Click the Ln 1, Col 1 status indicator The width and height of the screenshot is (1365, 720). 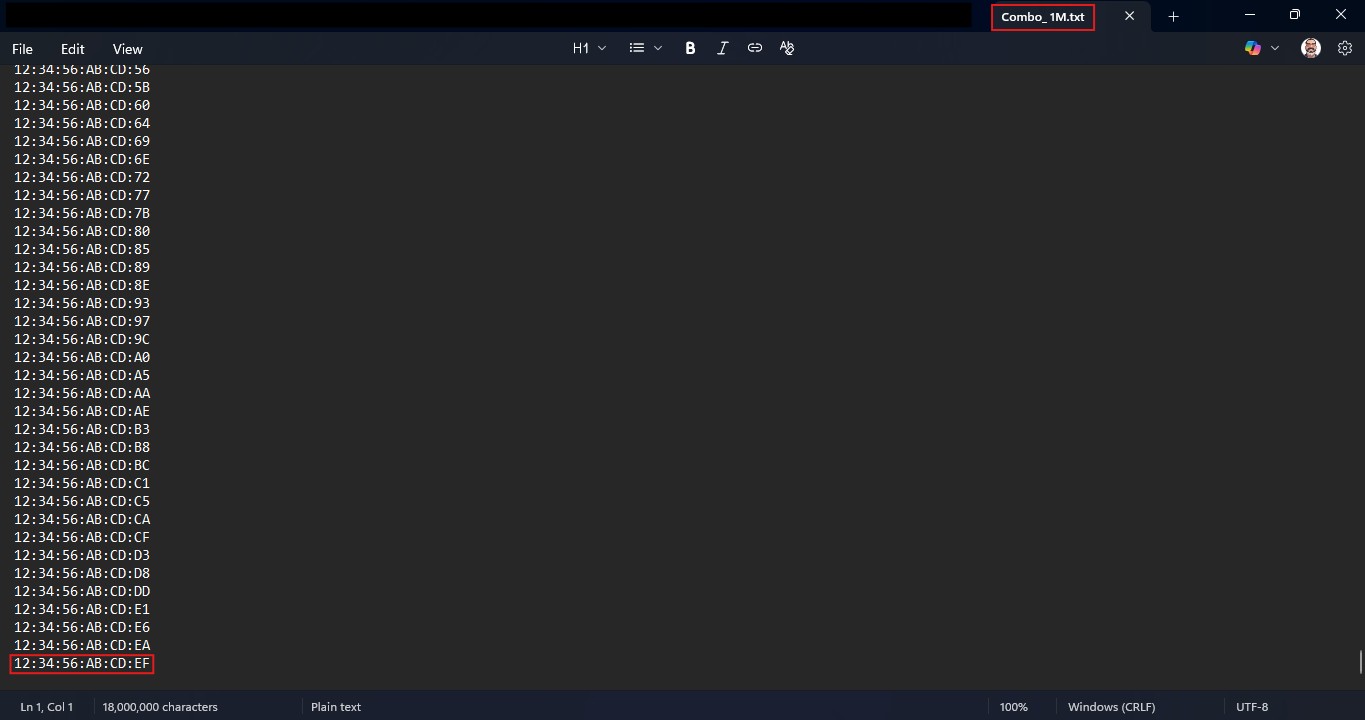coord(47,707)
